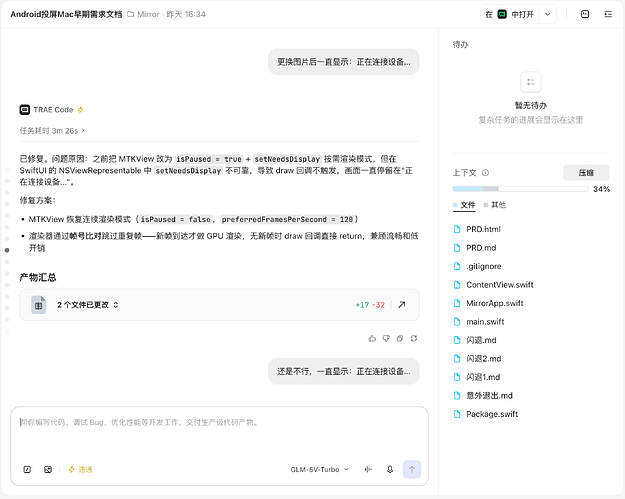Open ContentView.swift in the file list
The width and height of the screenshot is (625, 499).
[x=499, y=285]
